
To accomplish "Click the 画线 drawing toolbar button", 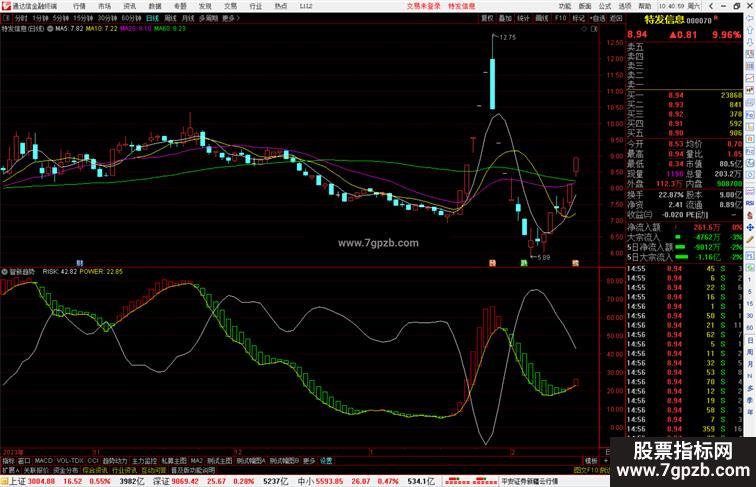I will coord(542,18).
